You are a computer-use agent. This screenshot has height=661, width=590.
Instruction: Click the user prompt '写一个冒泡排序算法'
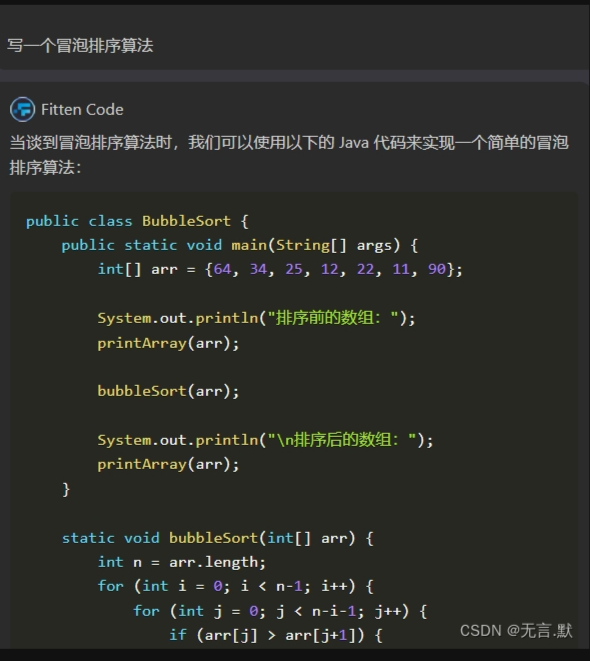pyautogui.click(x=80, y=46)
